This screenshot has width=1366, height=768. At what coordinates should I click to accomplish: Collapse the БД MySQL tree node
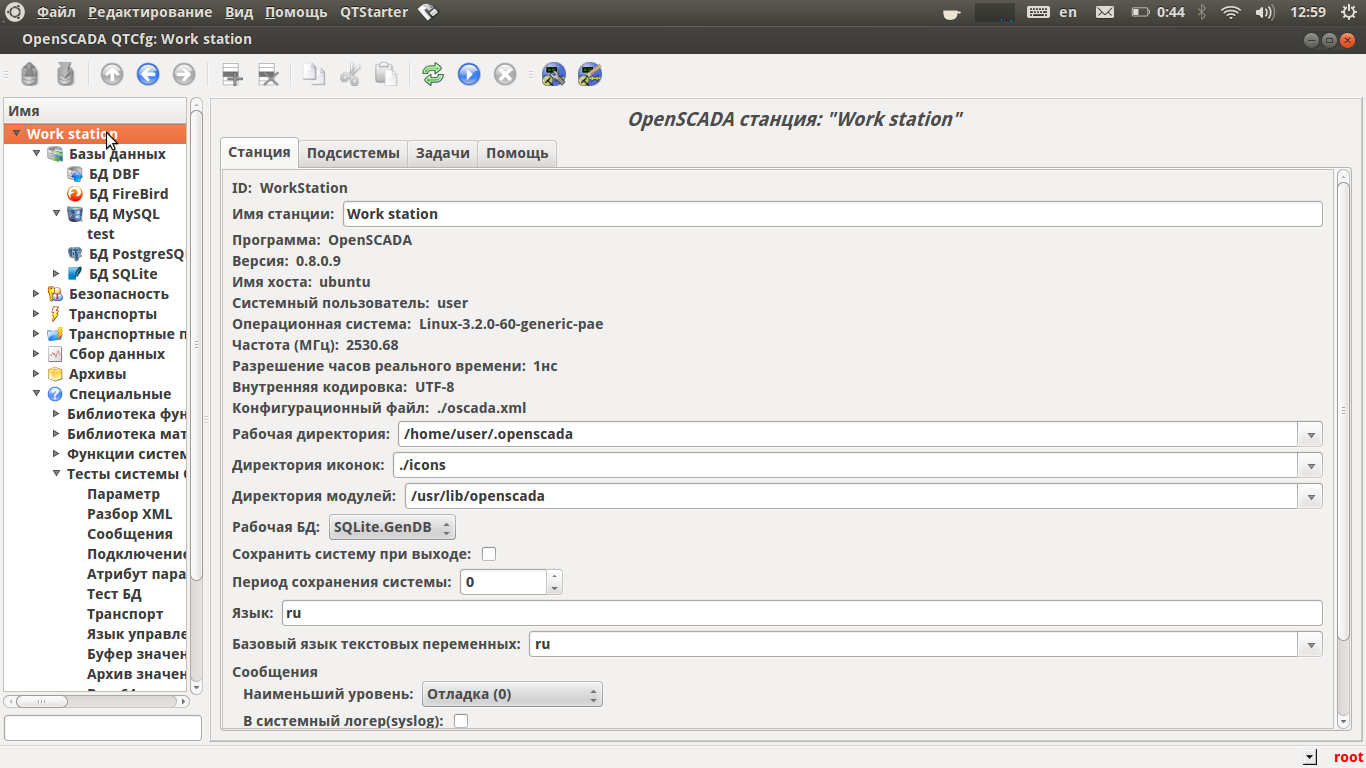(57, 214)
